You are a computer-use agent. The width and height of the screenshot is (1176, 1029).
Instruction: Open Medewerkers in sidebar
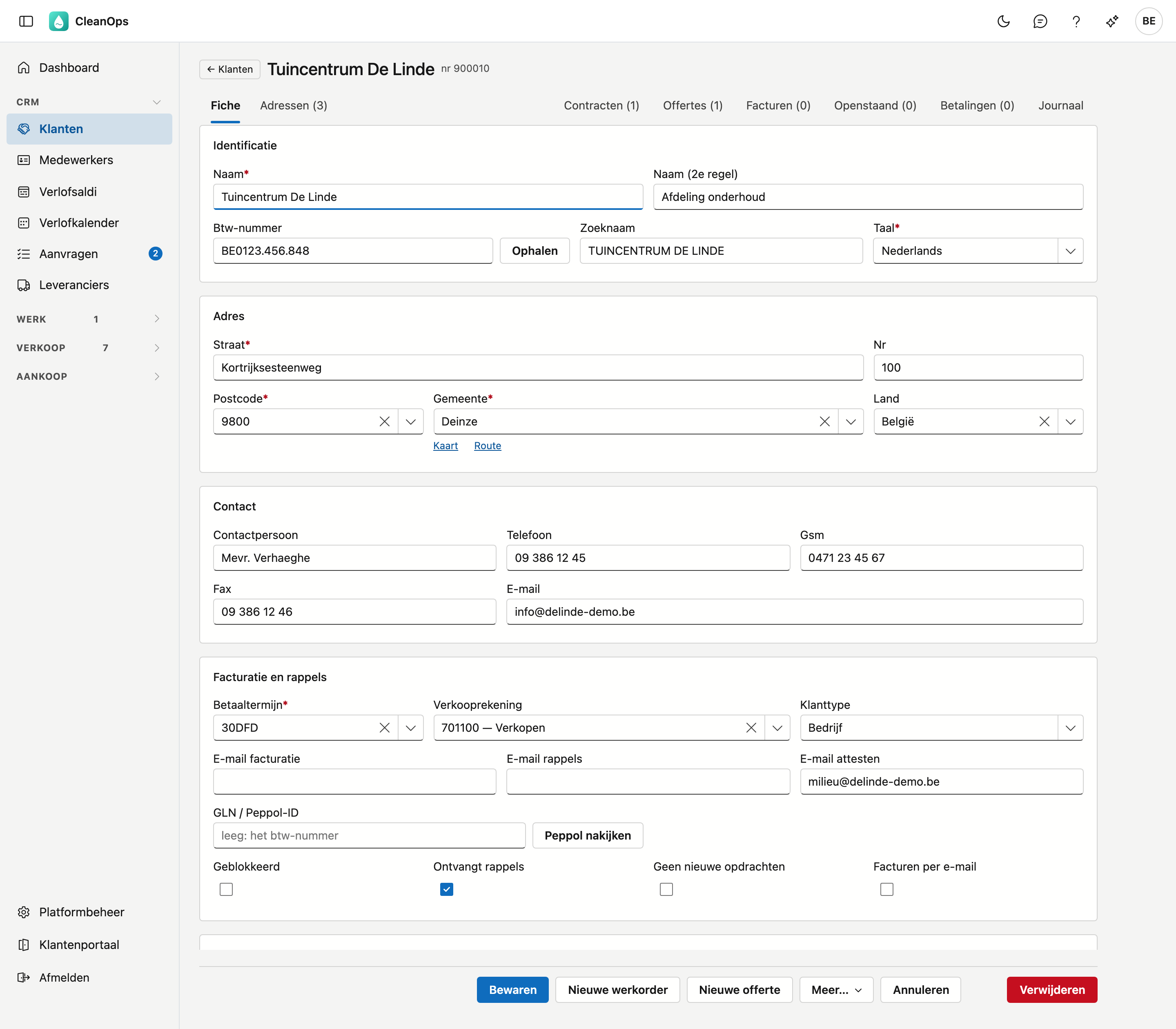click(x=89, y=160)
